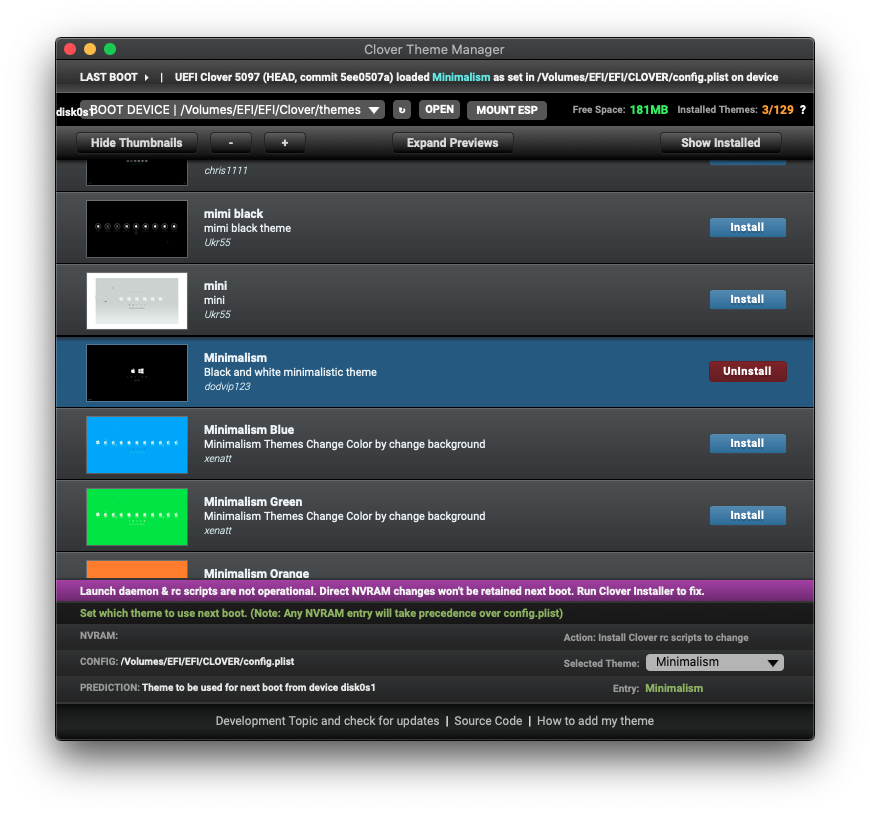The height and width of the screenshot is (814, 870).
Task: Click the cyan Minimalism name in last boot bar
Action: [461, 77]
